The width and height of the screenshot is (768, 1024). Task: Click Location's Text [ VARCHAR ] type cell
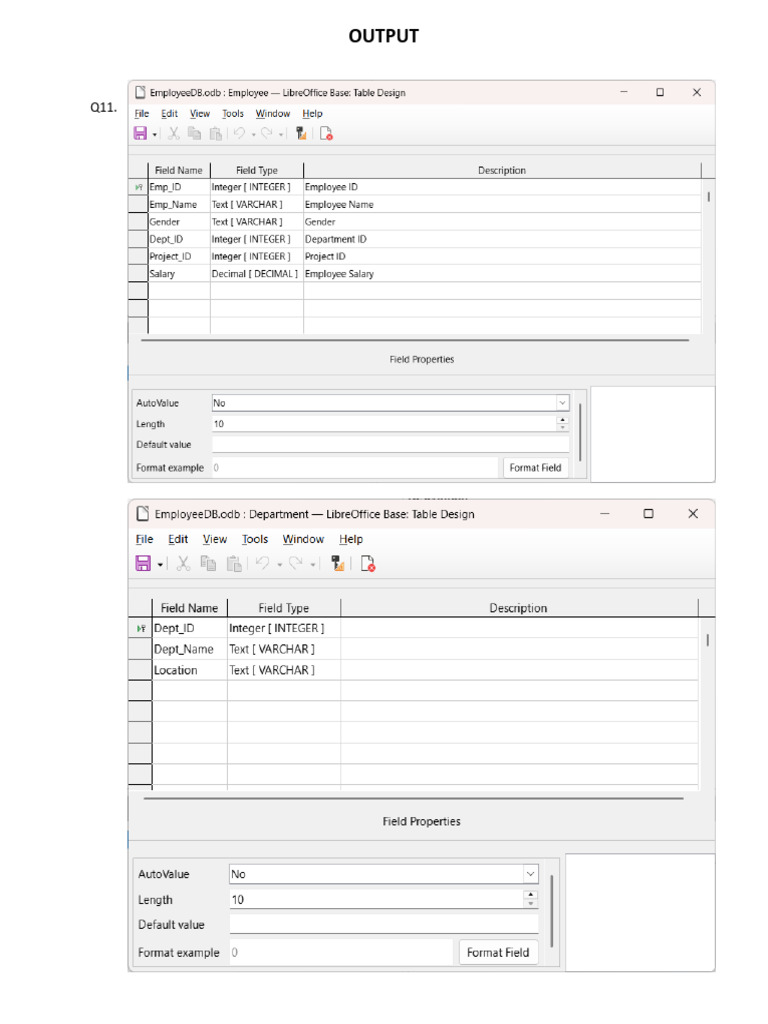point(283,670)
